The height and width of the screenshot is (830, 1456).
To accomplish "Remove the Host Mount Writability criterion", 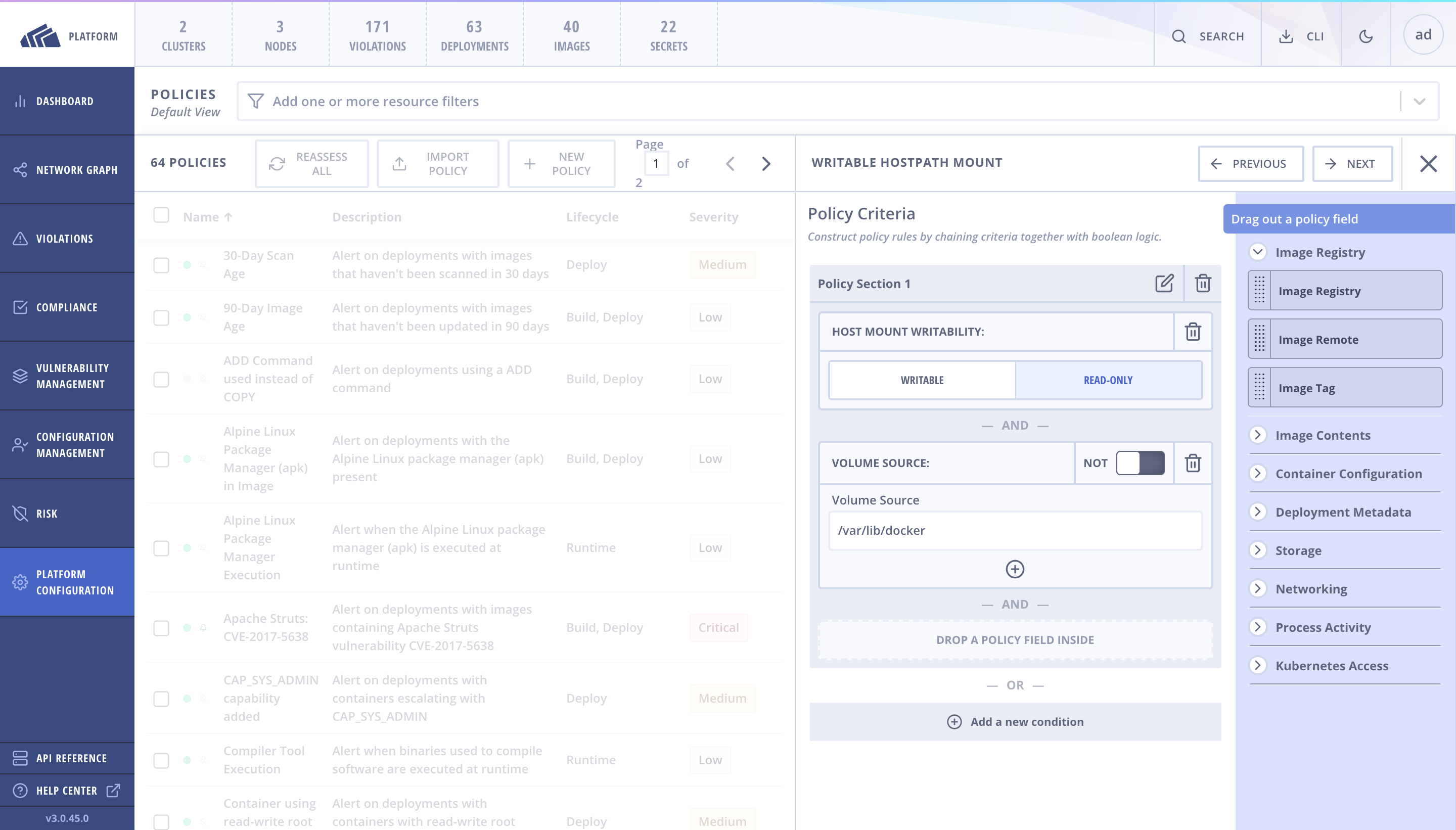I will [1193, 332].
